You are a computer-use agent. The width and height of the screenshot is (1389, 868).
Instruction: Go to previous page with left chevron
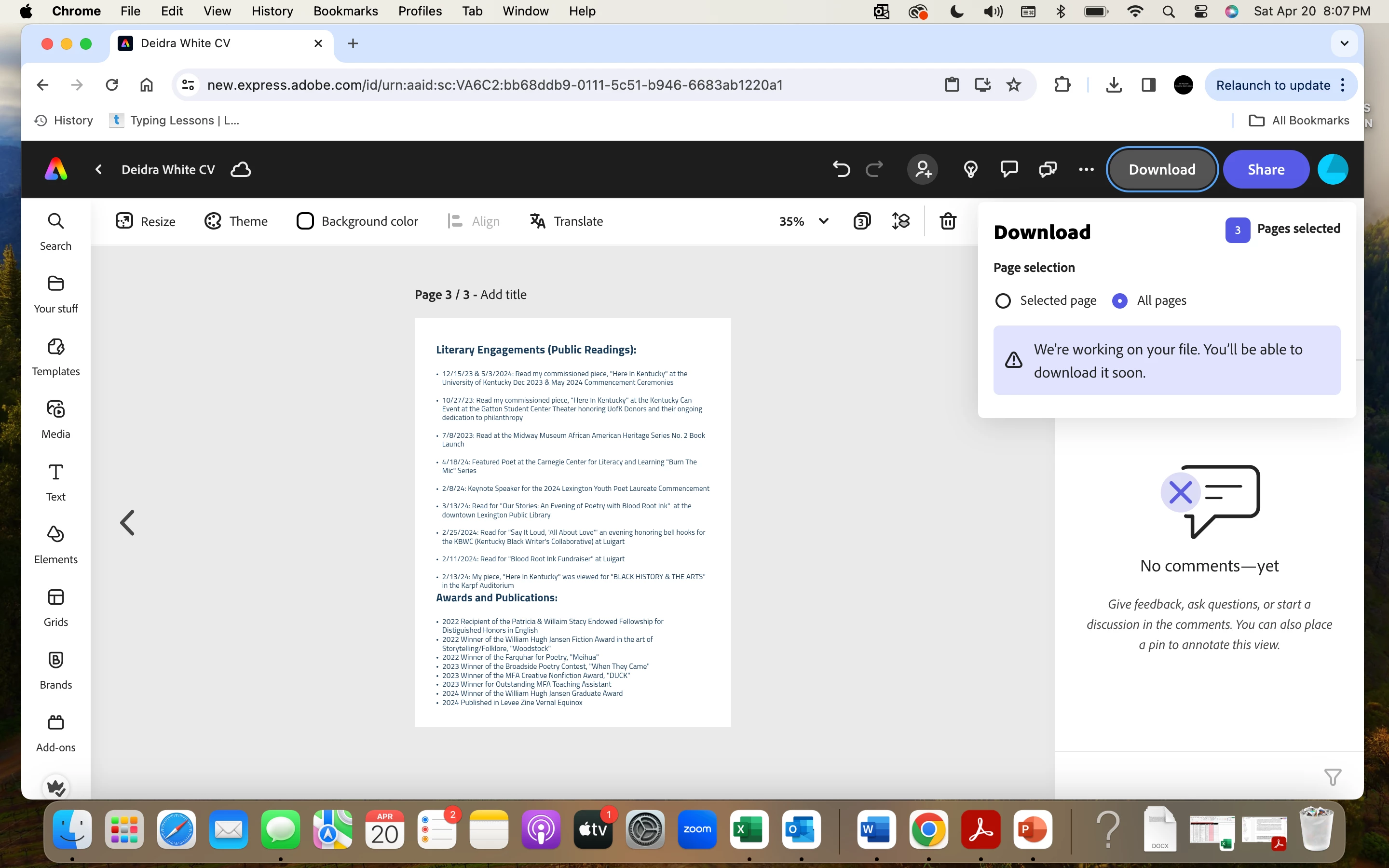click(127, 523)
